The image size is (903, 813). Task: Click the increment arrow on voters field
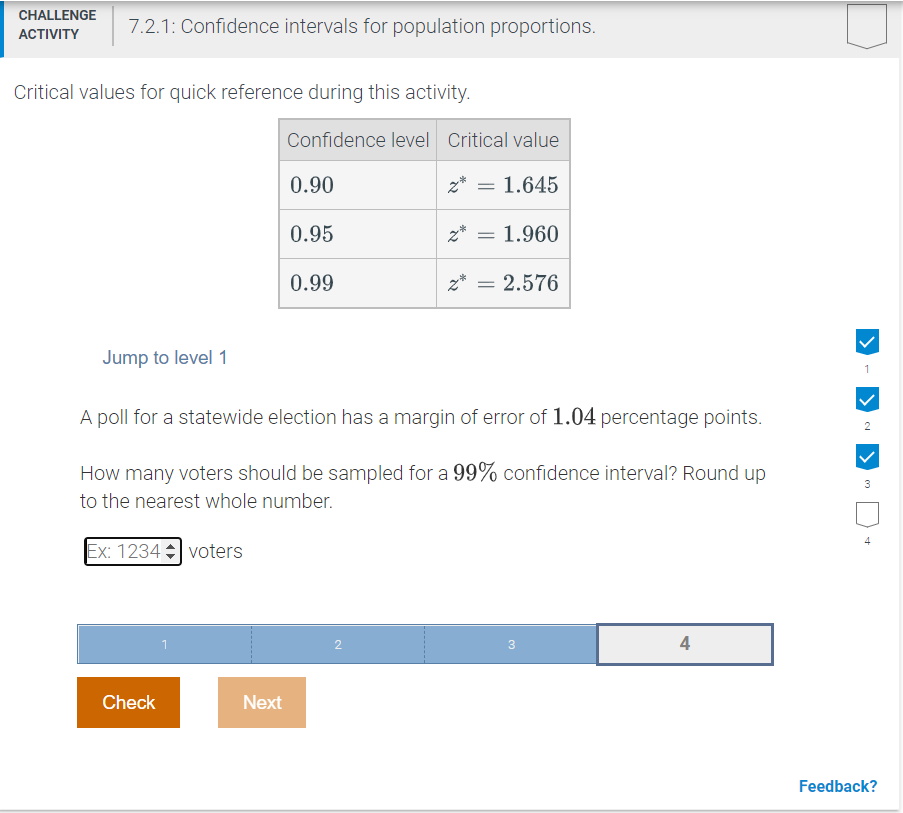pyautogui.click(x=170, y=546)
